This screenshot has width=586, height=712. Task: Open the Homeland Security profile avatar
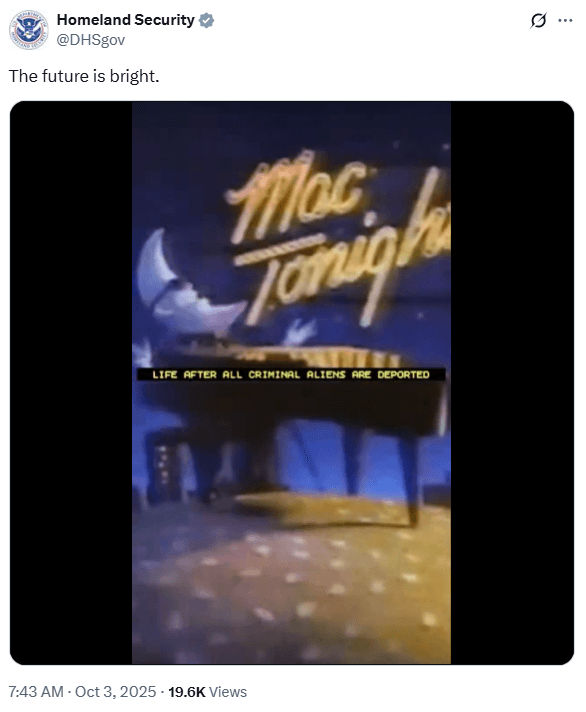[x=29, y=30]
